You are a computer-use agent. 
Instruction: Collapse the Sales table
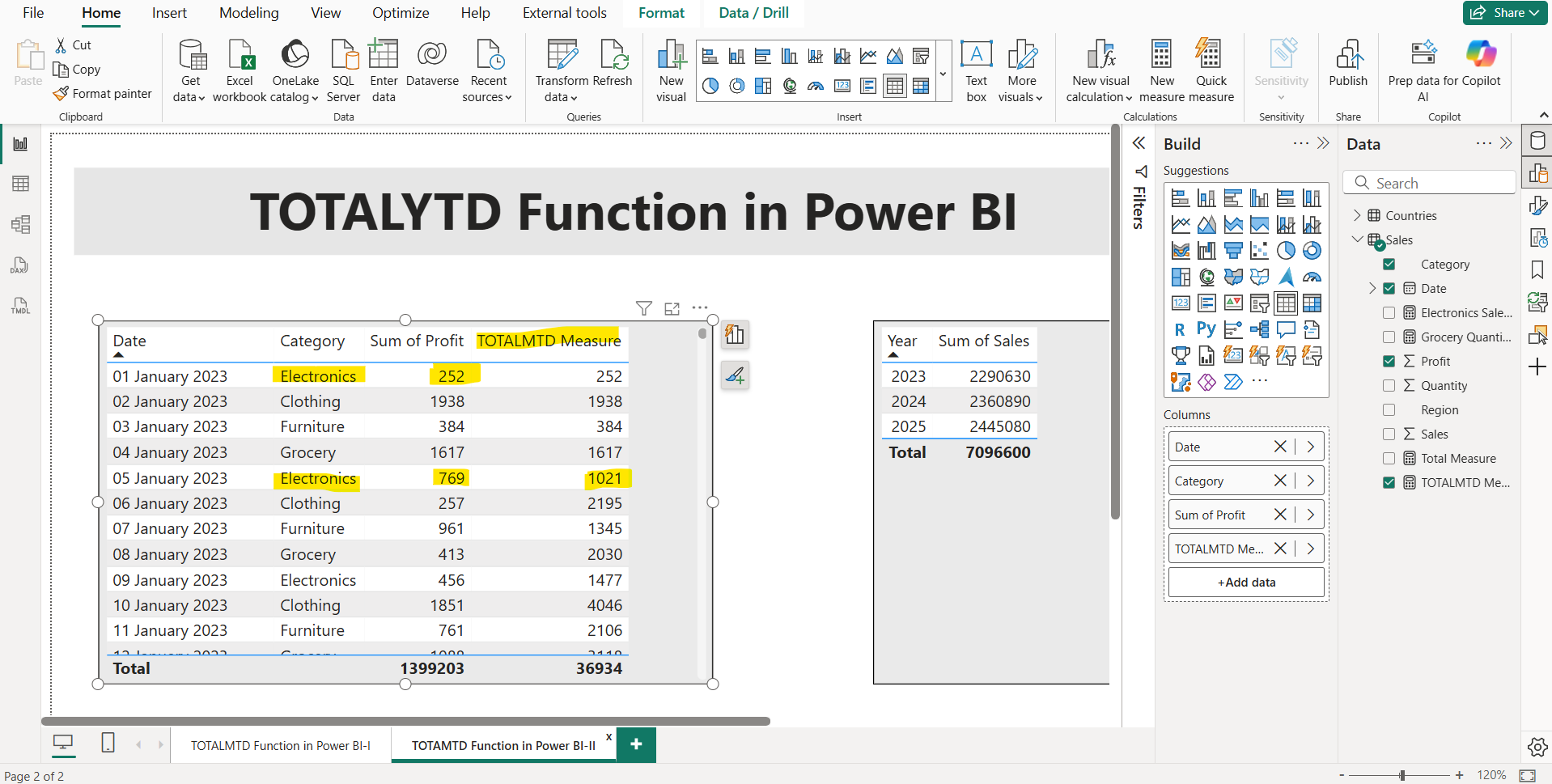pyautogui.click(x=1358, y=239)
